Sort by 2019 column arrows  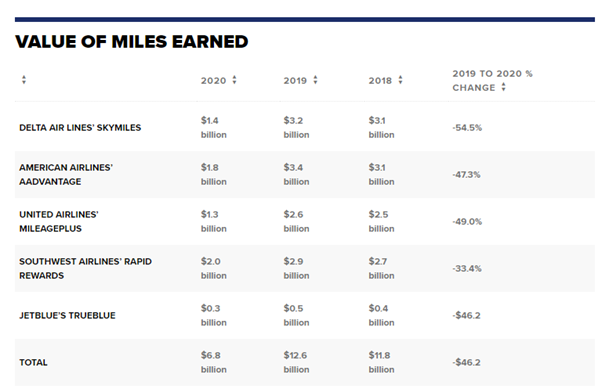click(x=315, y=80)
